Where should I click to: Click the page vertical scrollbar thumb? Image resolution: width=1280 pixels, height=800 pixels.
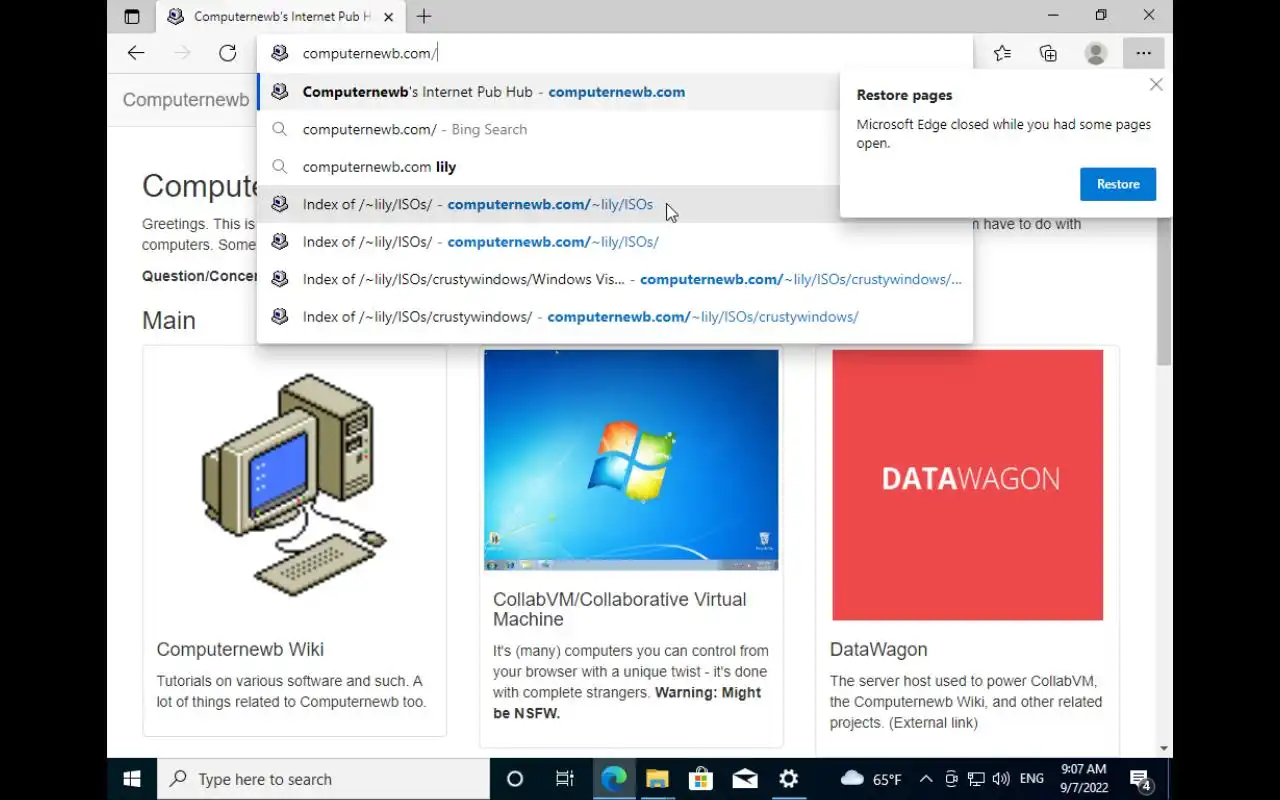tap(1164, 290)
